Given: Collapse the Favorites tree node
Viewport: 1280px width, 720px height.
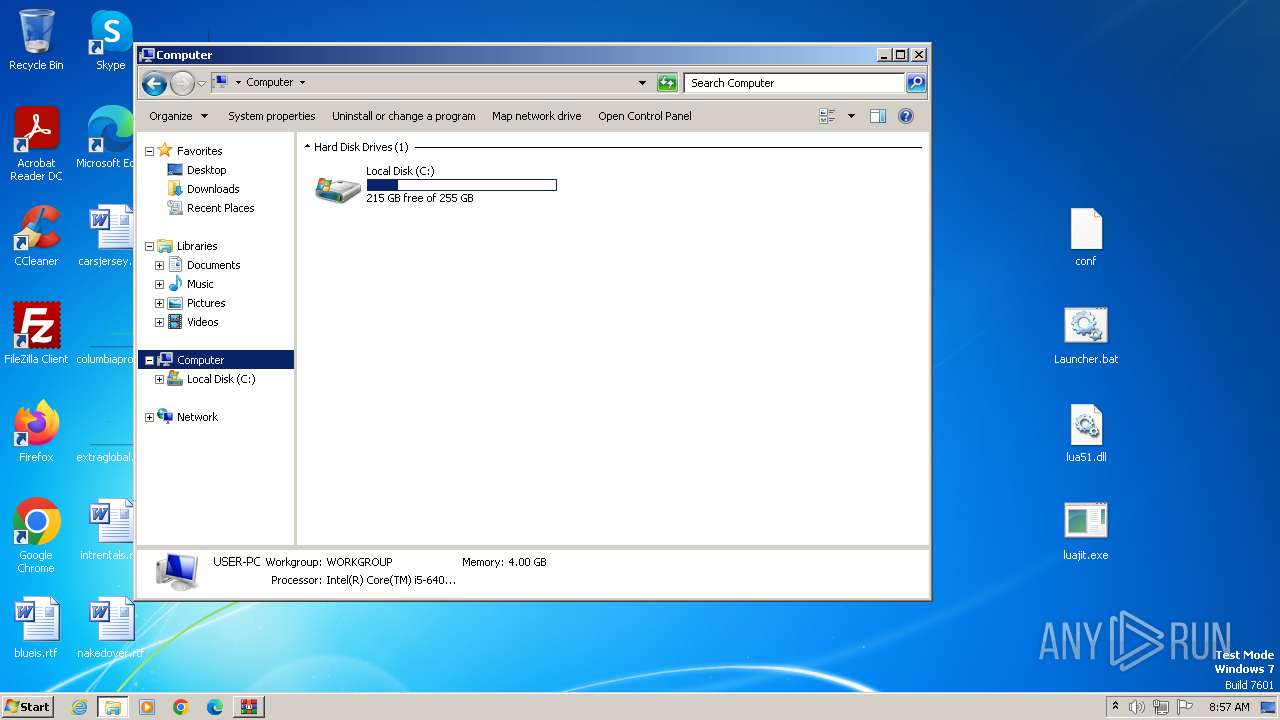Looking at the screenshot, I should 149,151.
